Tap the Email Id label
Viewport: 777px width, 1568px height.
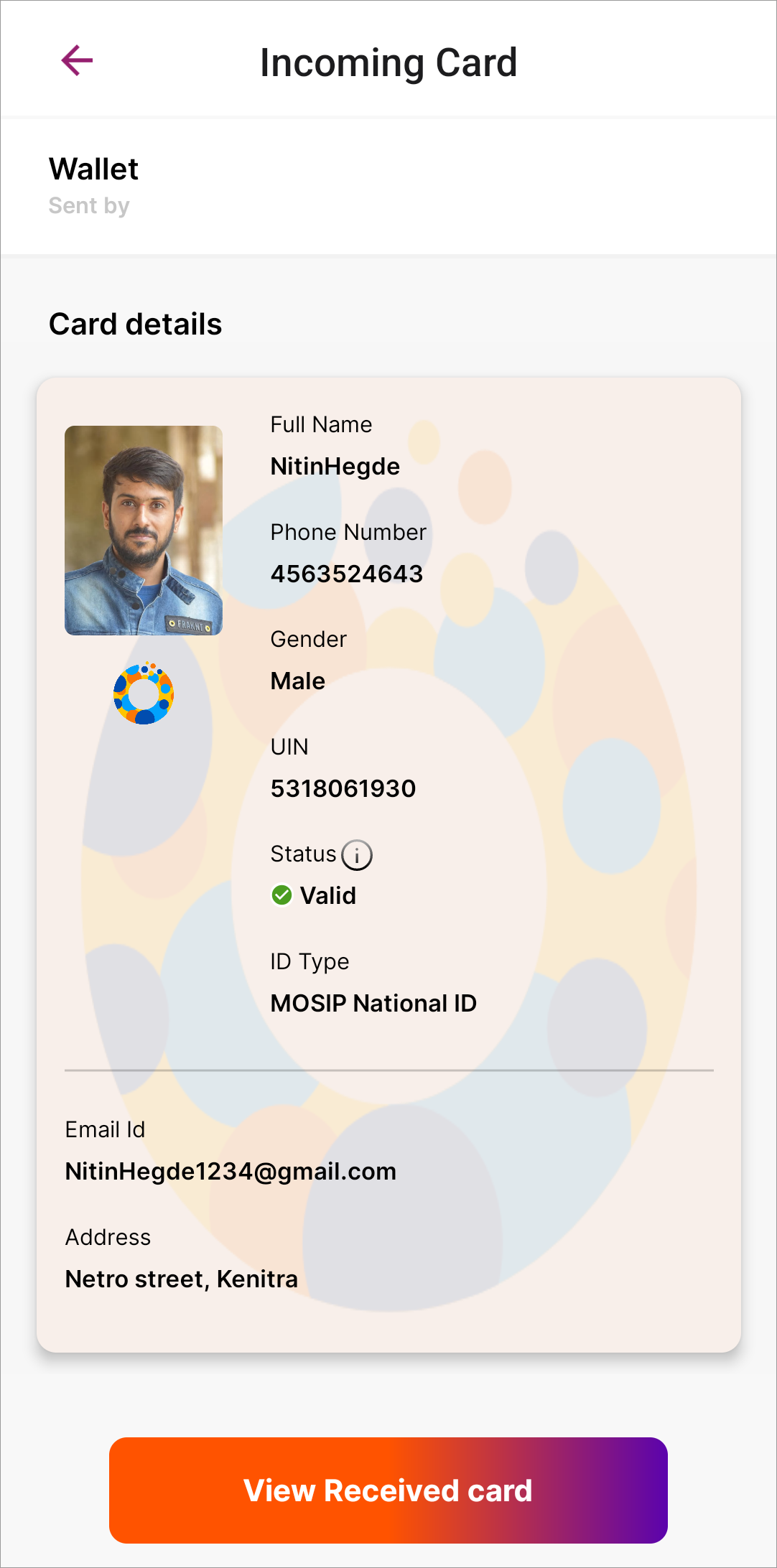click(106, 1130)
